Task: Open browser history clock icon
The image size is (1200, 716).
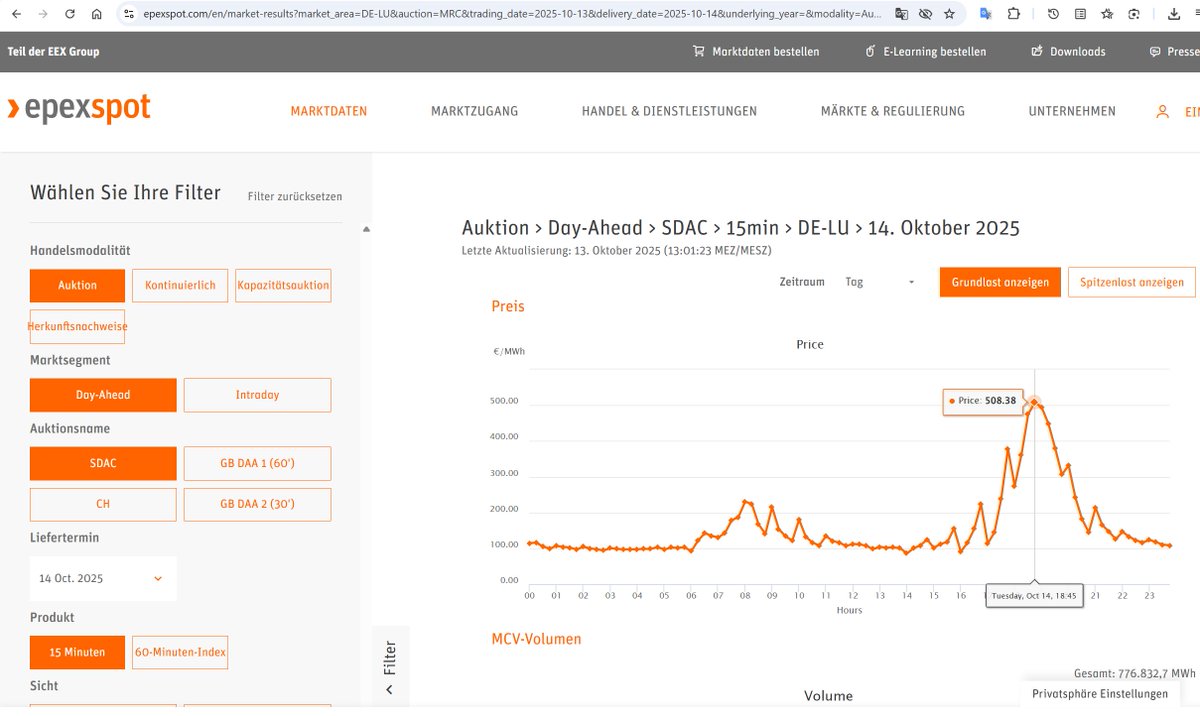Action: coord(1054,14)
